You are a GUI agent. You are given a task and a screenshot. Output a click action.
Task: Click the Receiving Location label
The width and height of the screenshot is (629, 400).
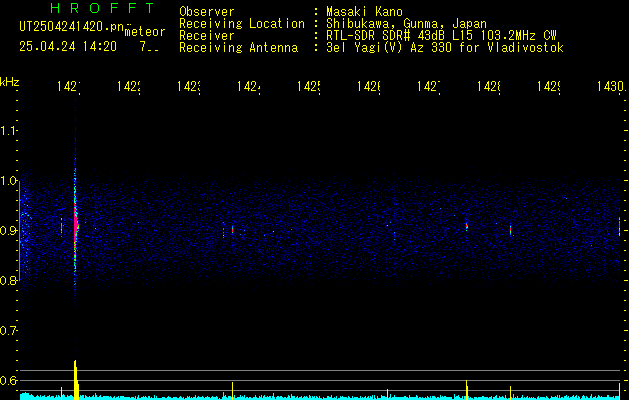[x=242, y=24]
